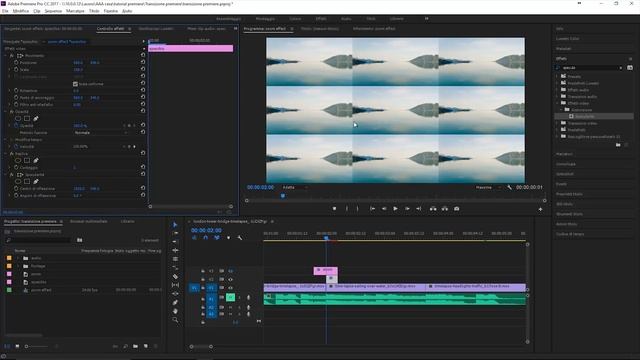Reset the Rotazione parameter
Viewport: 640px width, 360px height.
click(143, 90)
